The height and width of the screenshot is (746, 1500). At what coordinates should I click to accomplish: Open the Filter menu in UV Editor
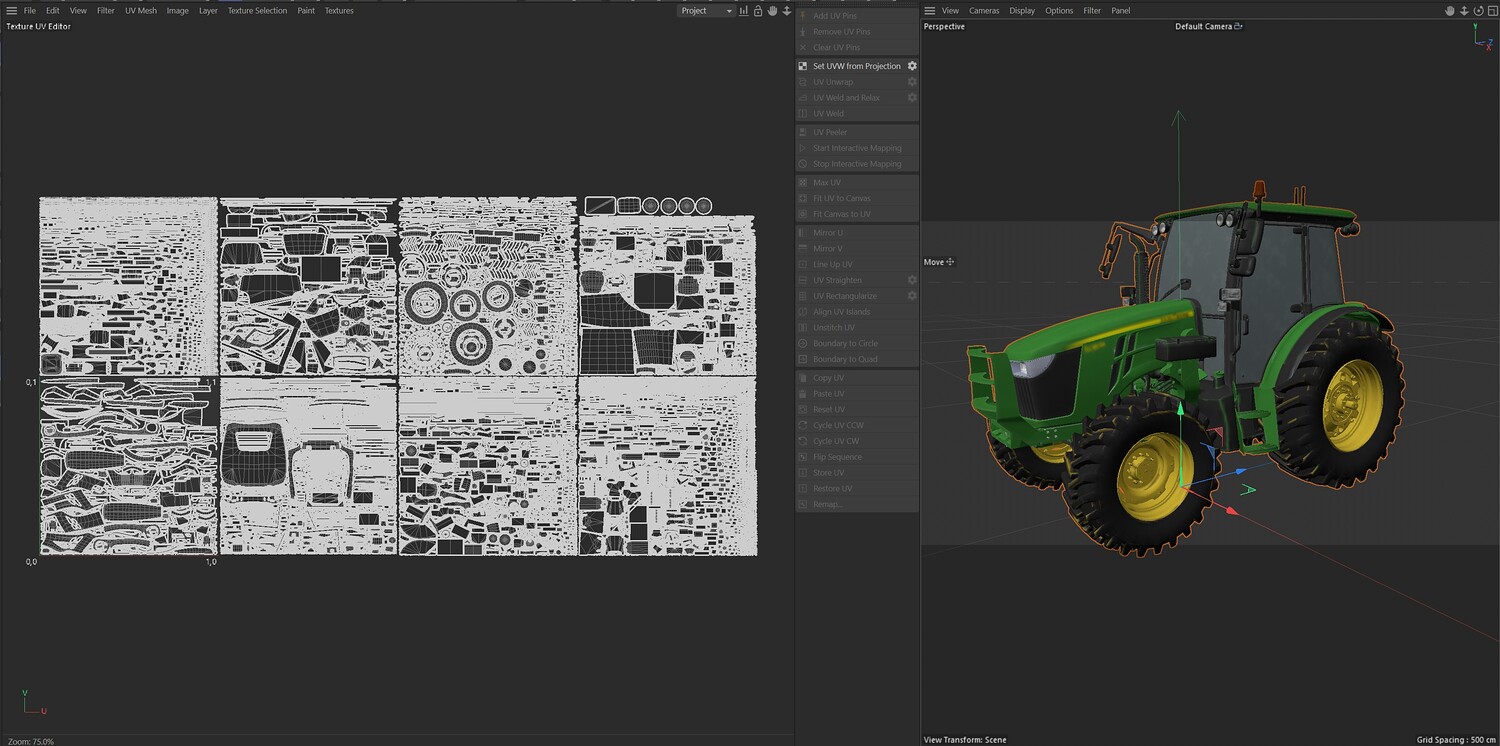tap(106, 11)
